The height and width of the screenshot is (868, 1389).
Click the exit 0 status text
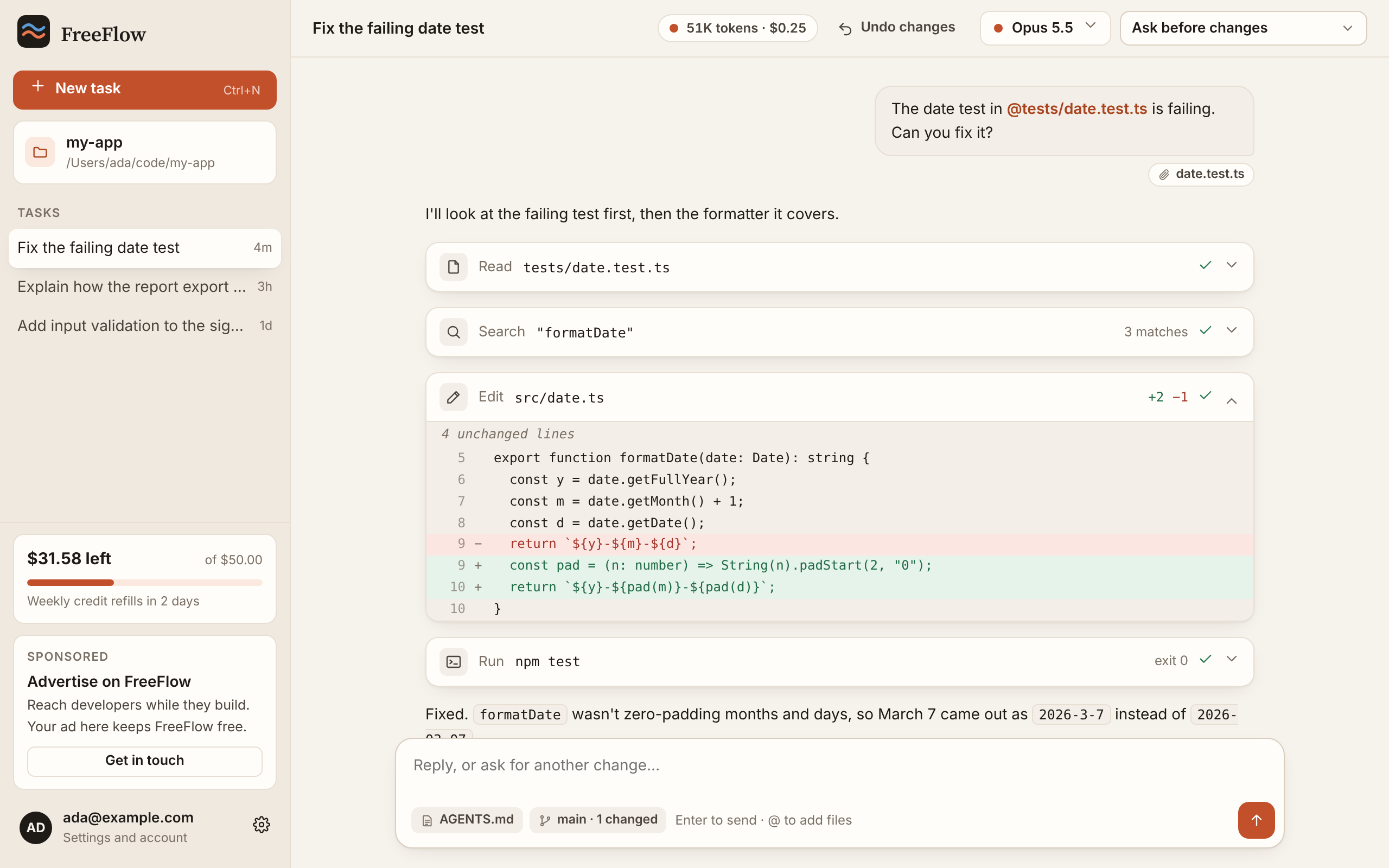click(x=1171, y=661)
